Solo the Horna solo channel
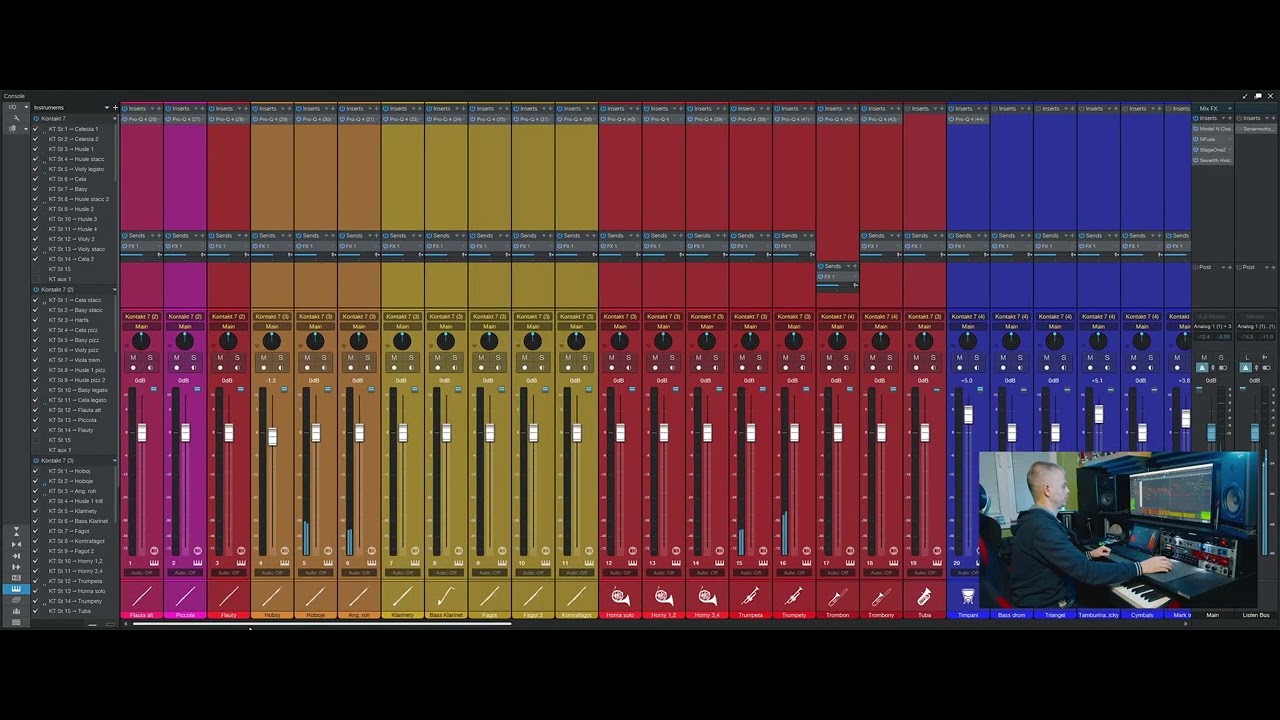1280x720 pixels. [x=629, y=357]
